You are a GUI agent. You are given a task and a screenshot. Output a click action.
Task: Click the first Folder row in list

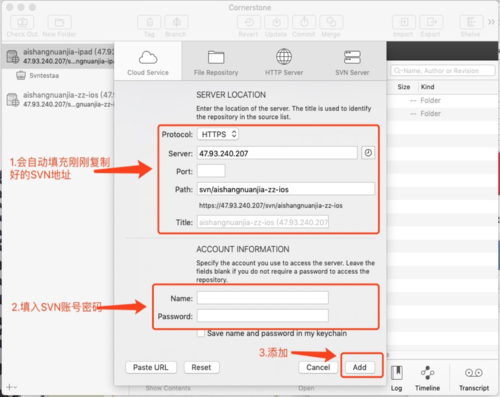point(443,100)
